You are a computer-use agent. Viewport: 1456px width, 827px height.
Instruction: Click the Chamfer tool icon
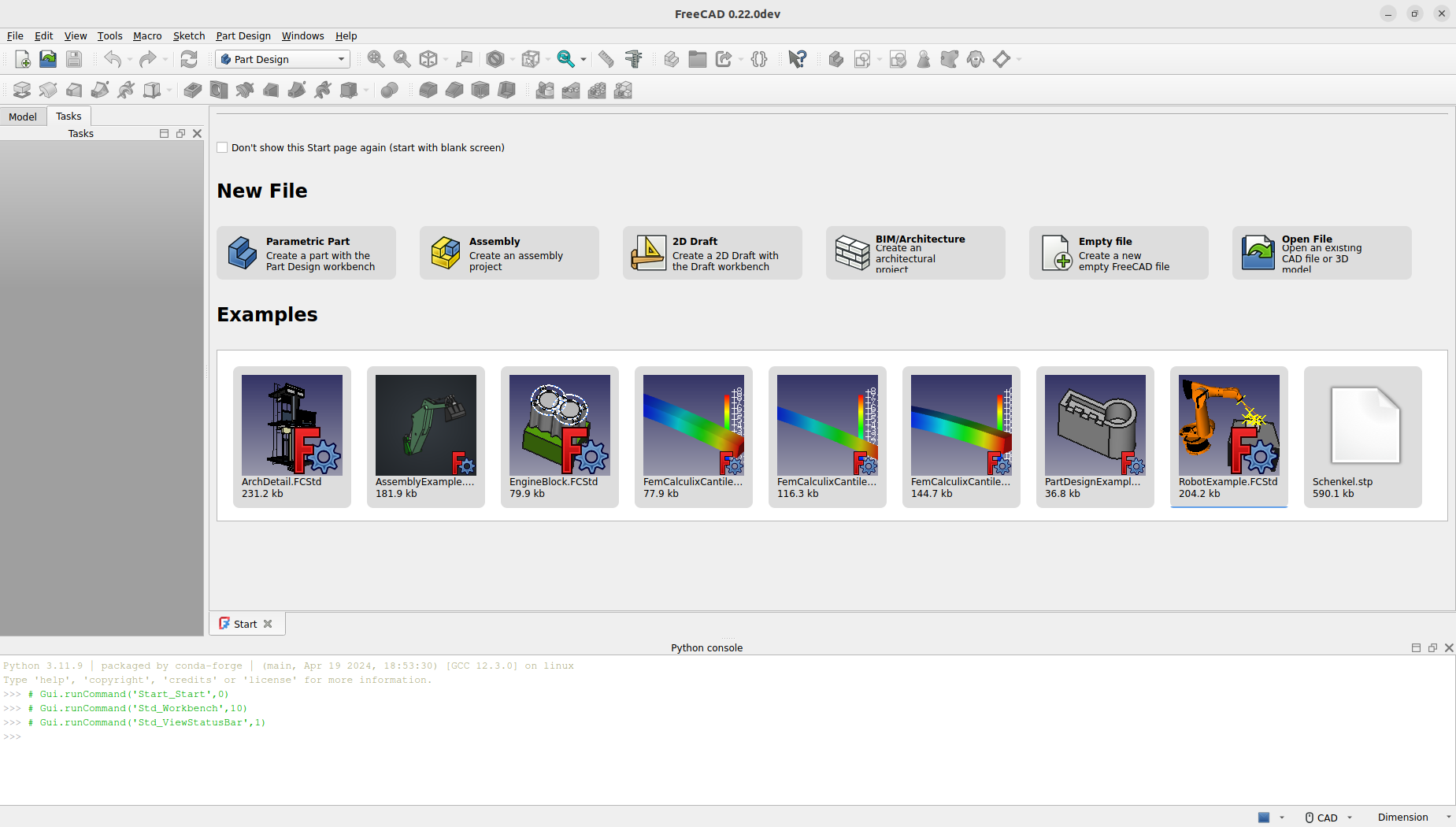[454, 90]
